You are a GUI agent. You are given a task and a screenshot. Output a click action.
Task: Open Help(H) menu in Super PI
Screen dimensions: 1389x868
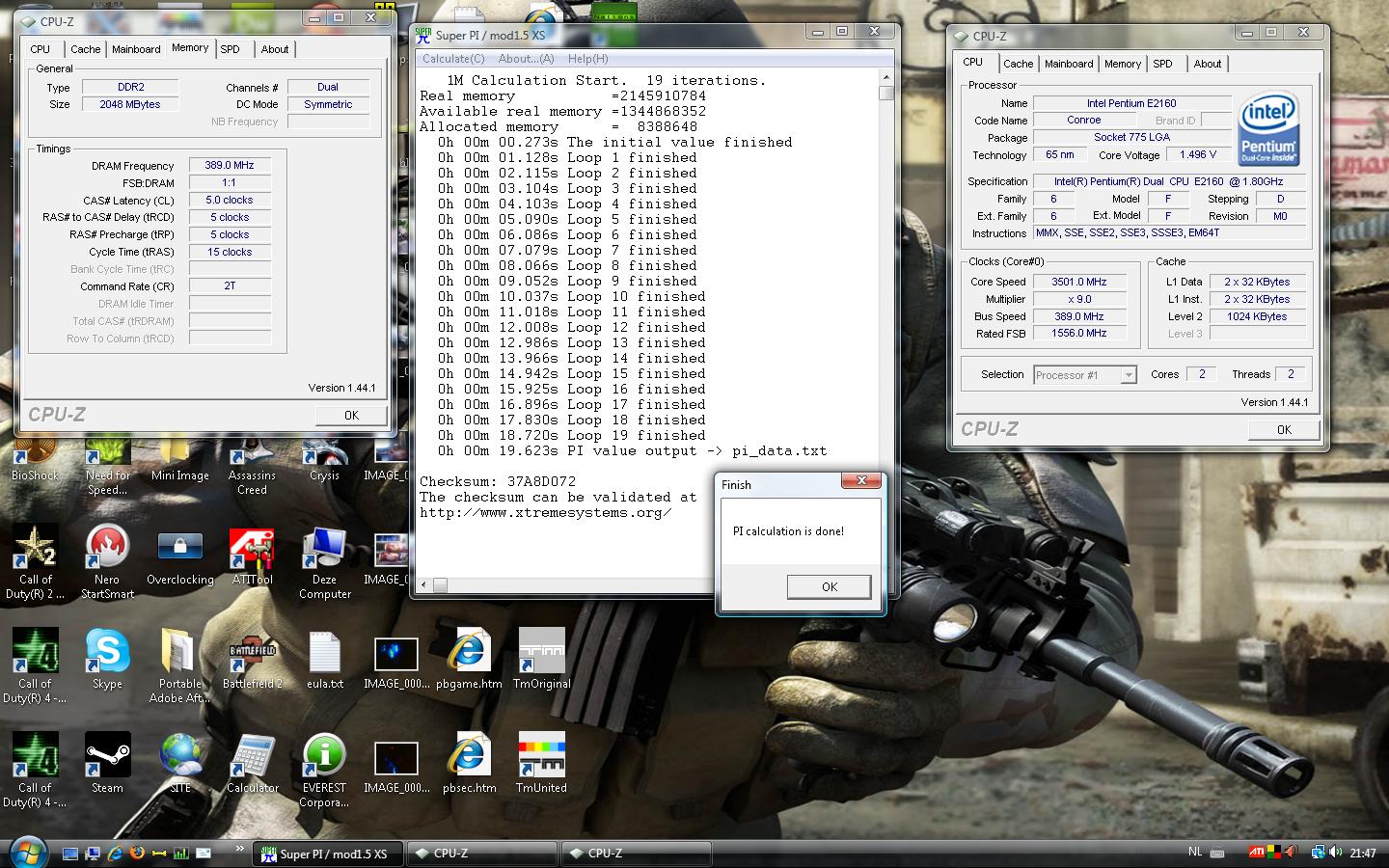coord(587,59)
